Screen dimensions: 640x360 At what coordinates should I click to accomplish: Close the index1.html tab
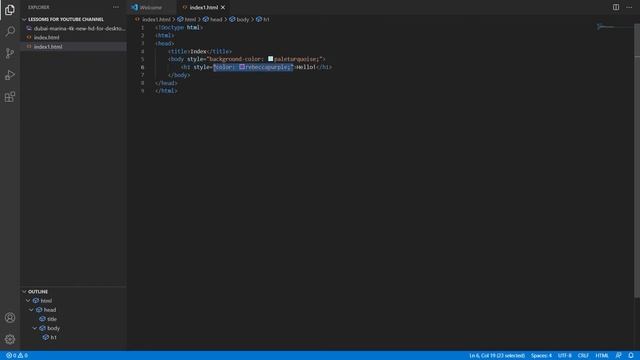223,7
